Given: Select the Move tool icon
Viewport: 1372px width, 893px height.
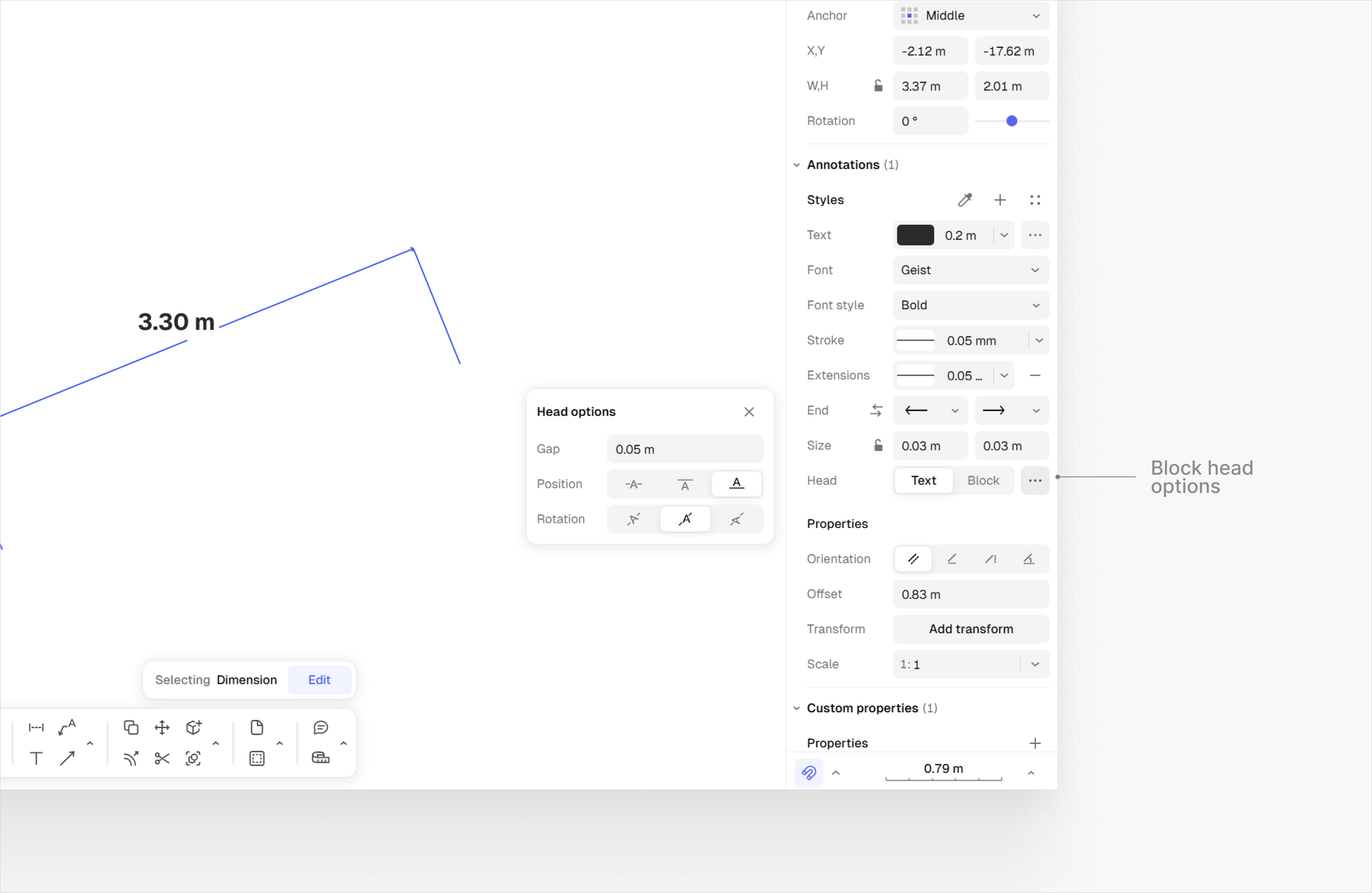Looking at the screenshot, I should pos(162,727).
